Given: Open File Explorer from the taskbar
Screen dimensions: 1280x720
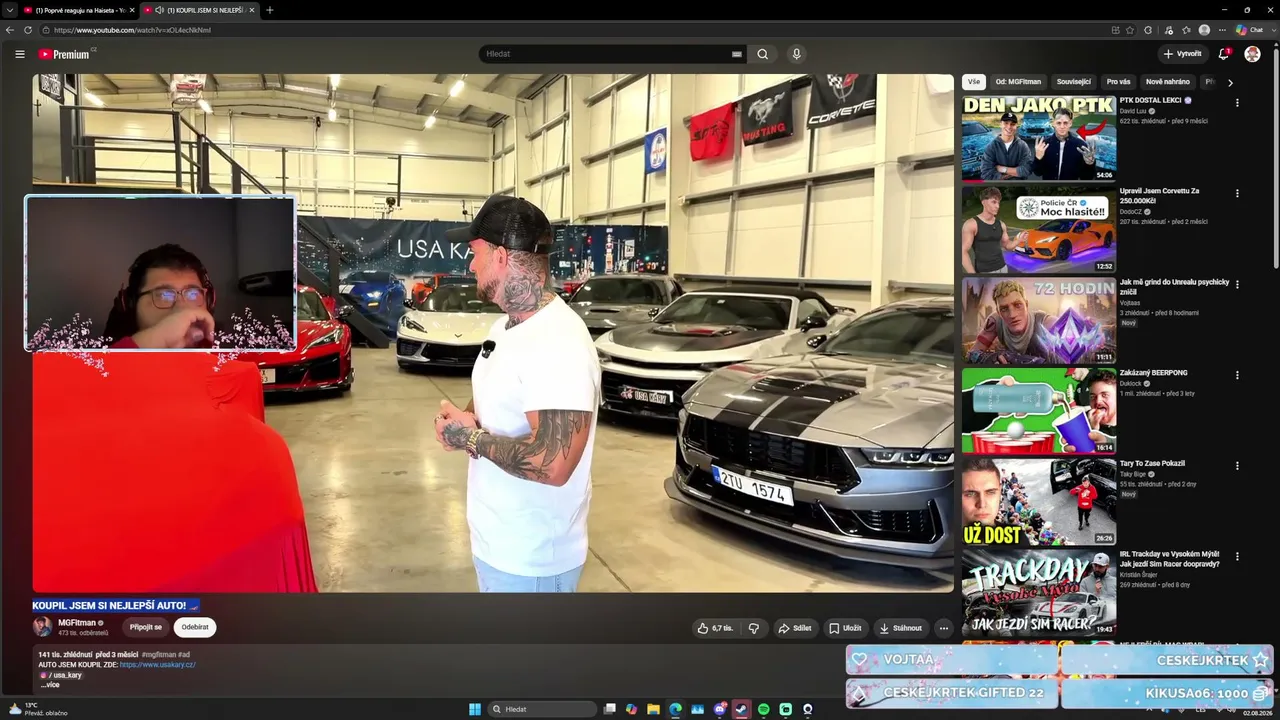Looking at the screenshot, I should 653,709.
